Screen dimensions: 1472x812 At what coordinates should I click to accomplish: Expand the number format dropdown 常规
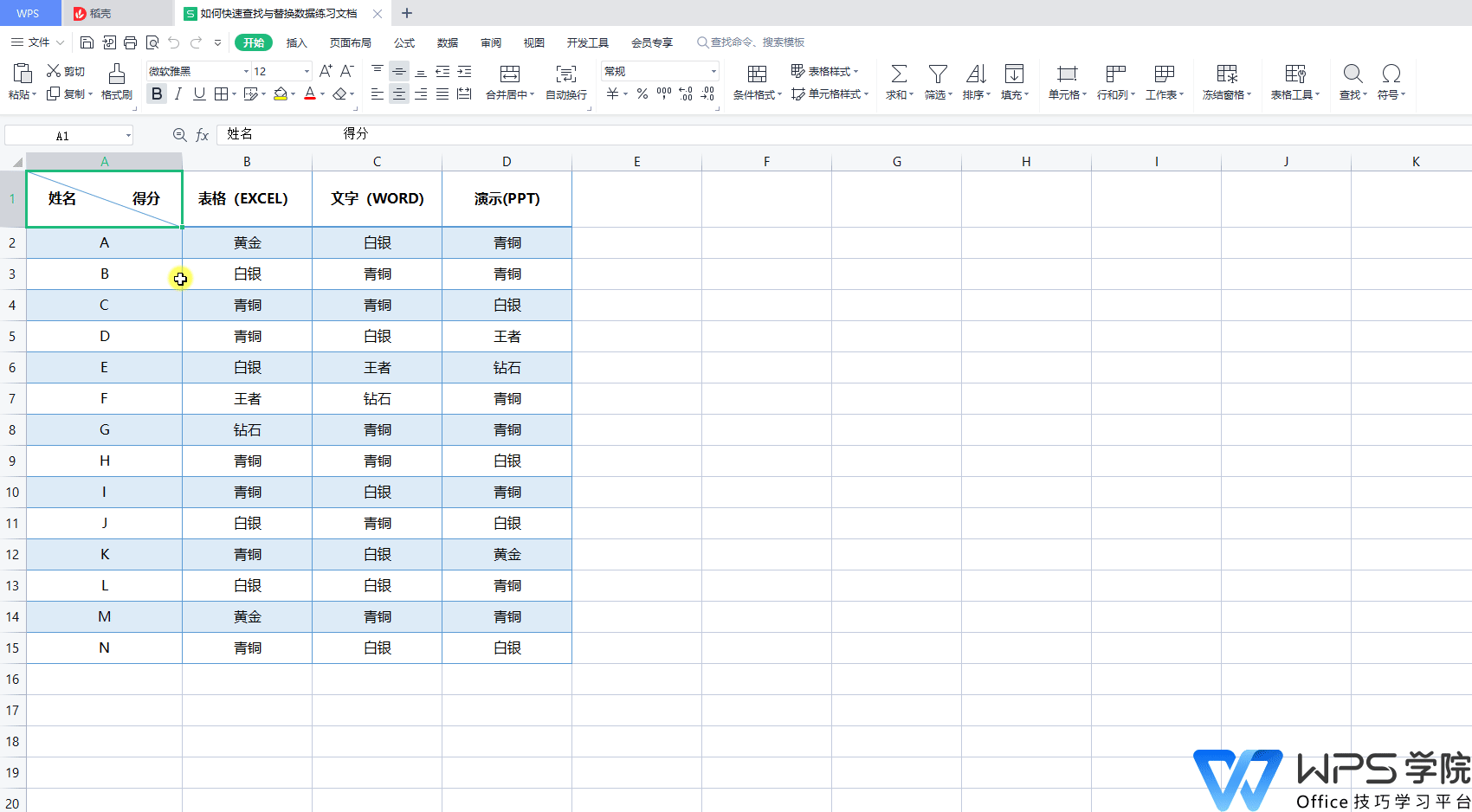[713, 72]
